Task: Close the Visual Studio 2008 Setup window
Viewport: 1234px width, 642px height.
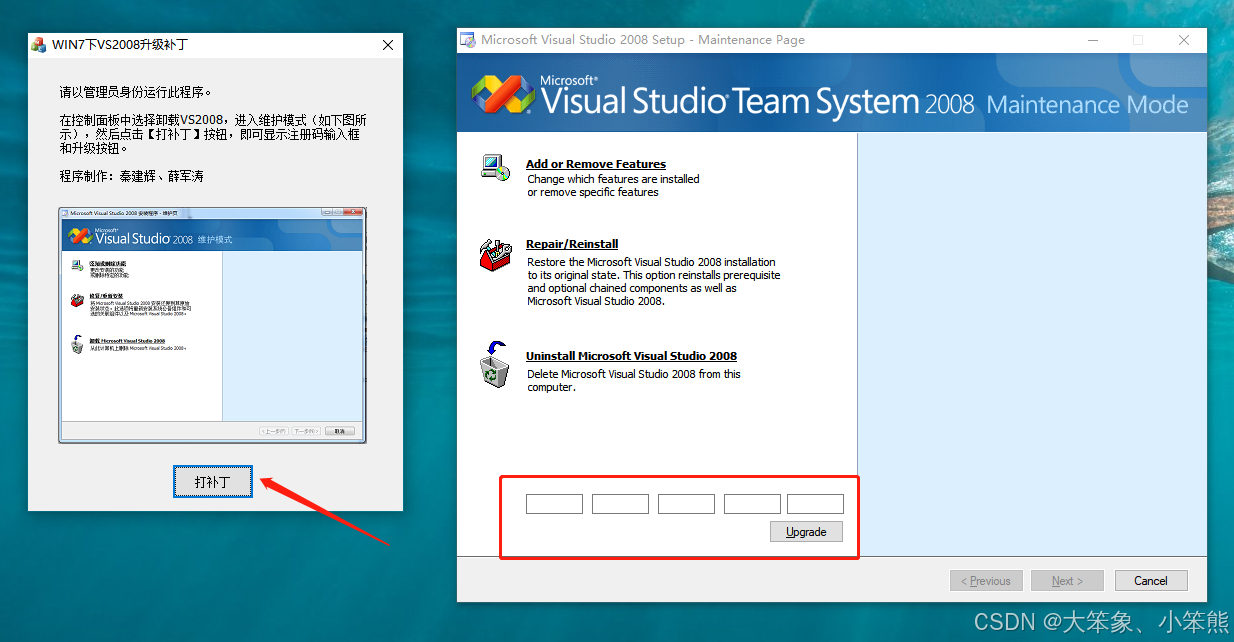Action: tap(1184, 40)
